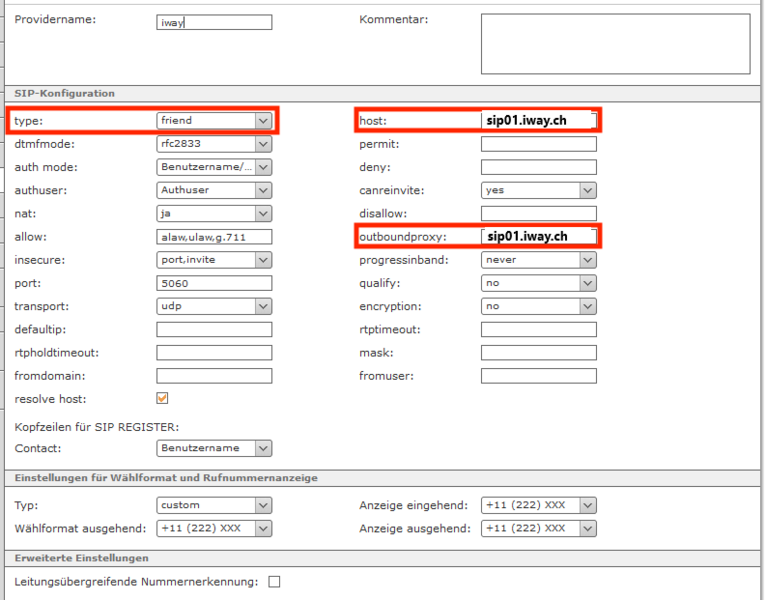The image size is (766, 600).
Task: Click the fromdomain input field
Action: click(x=214, y=376)
